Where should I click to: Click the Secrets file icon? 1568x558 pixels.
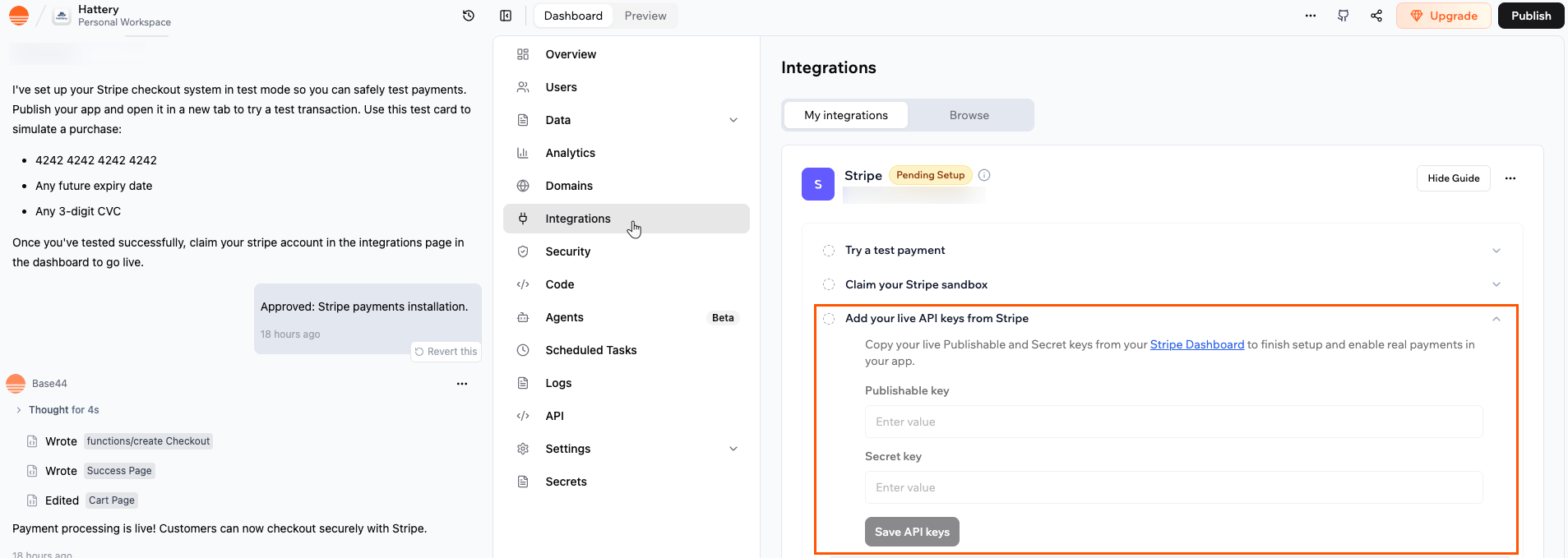tap(523, 482)
